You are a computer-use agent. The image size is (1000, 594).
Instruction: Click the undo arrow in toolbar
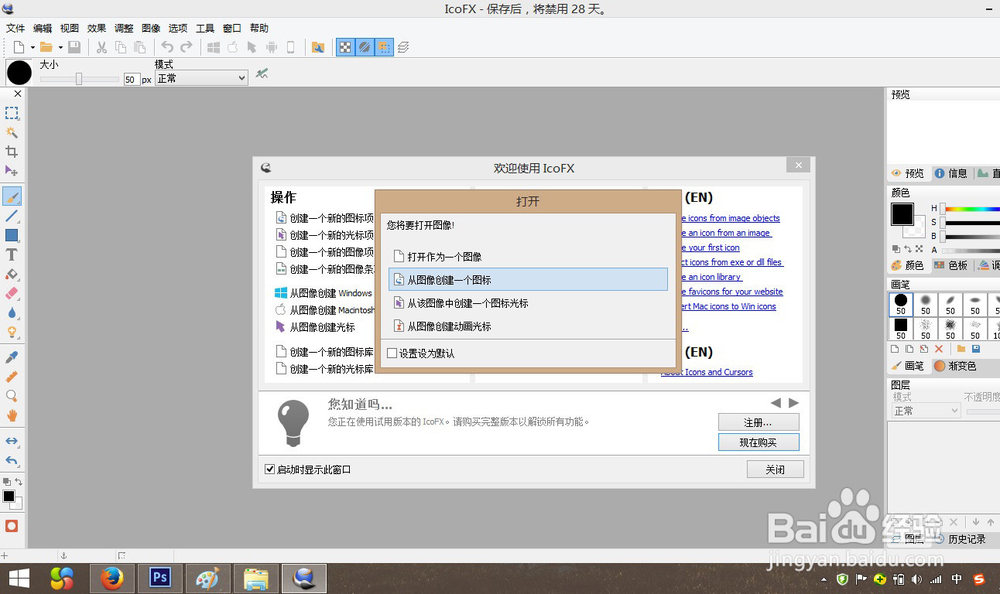click(x=167, y=47)
